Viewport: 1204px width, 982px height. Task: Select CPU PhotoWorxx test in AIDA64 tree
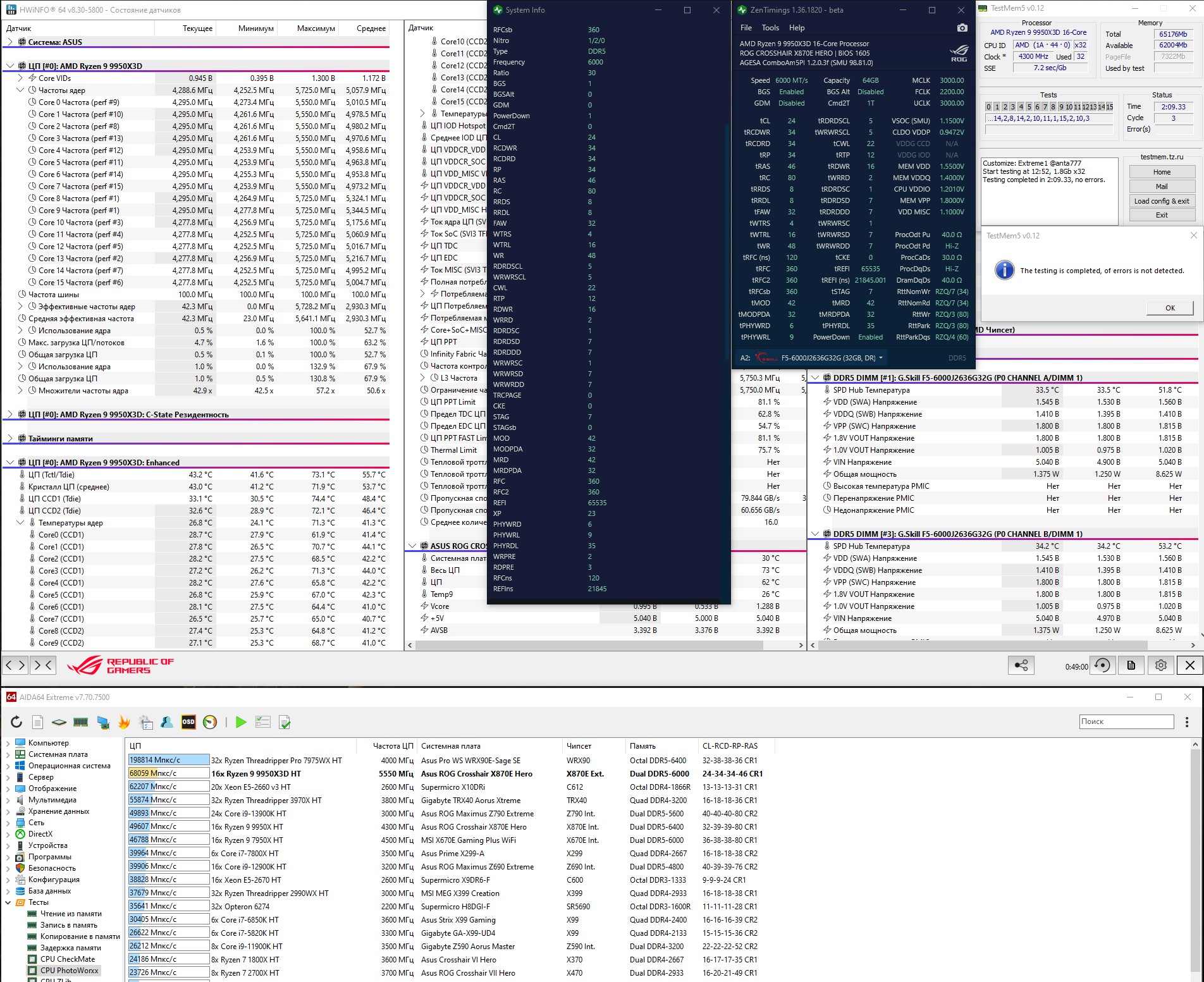tap(70, 971)
